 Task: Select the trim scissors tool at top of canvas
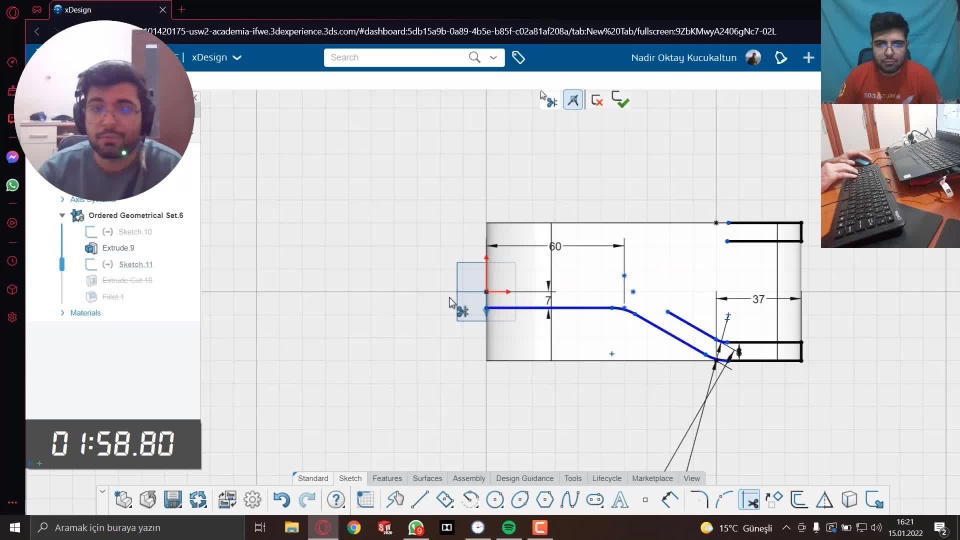[x=548, y=99]
